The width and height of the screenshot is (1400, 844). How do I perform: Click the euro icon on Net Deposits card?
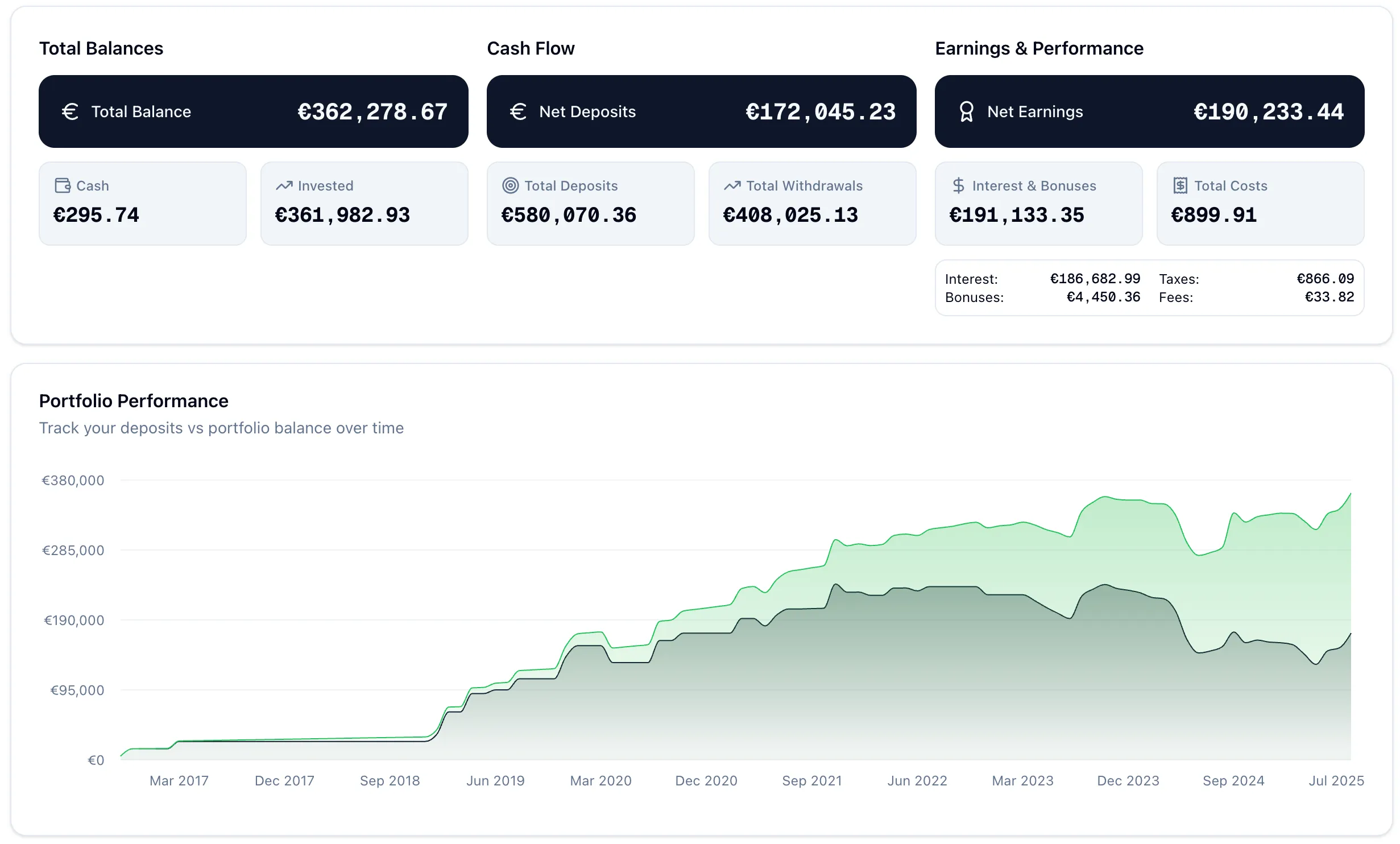pyautogui.click(x=518, y=111)
